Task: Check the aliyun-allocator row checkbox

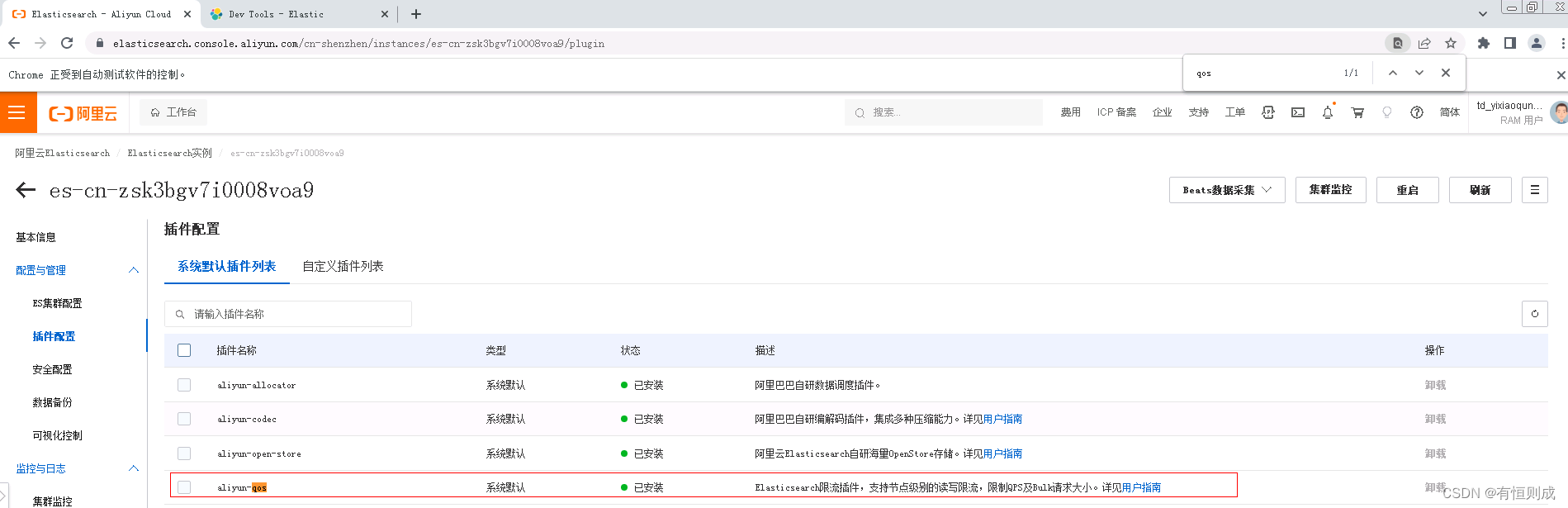Action: (x=184, y=385)
